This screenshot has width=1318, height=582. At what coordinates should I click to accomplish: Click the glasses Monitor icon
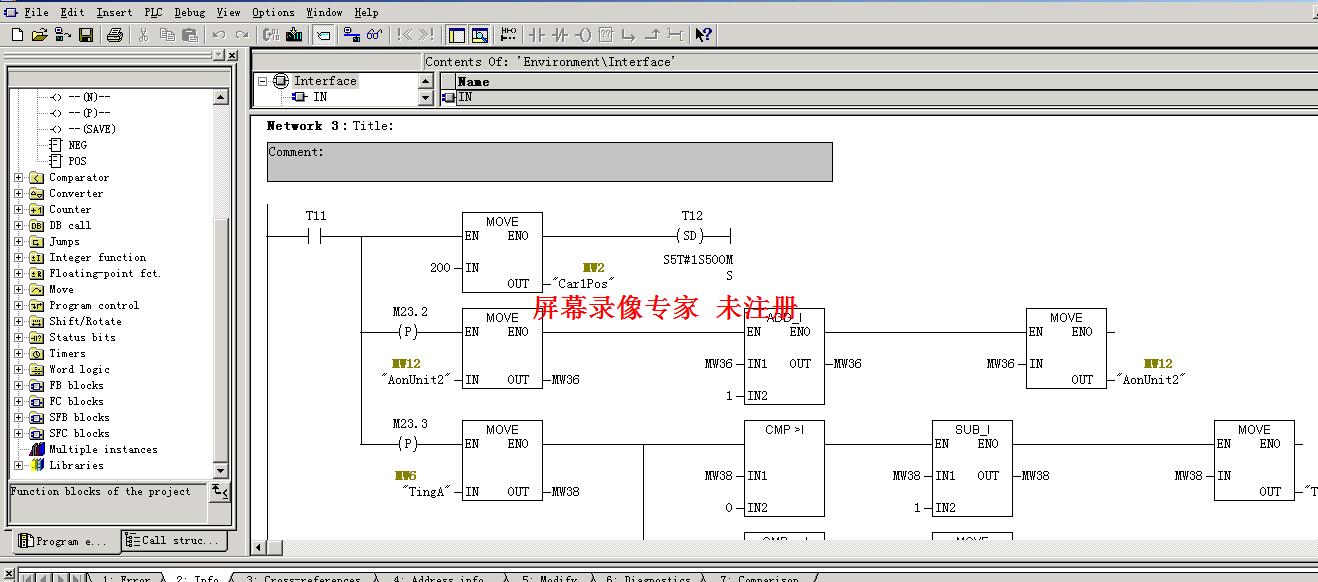375,35
